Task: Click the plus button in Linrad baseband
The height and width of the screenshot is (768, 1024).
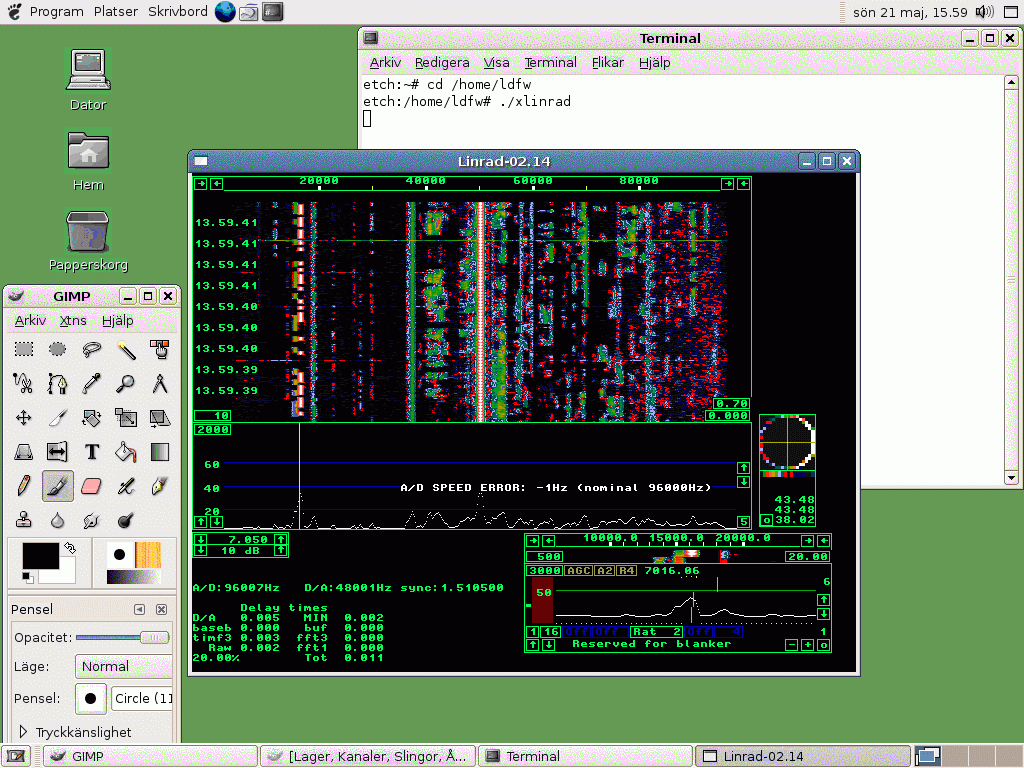Action: (808, 645)
